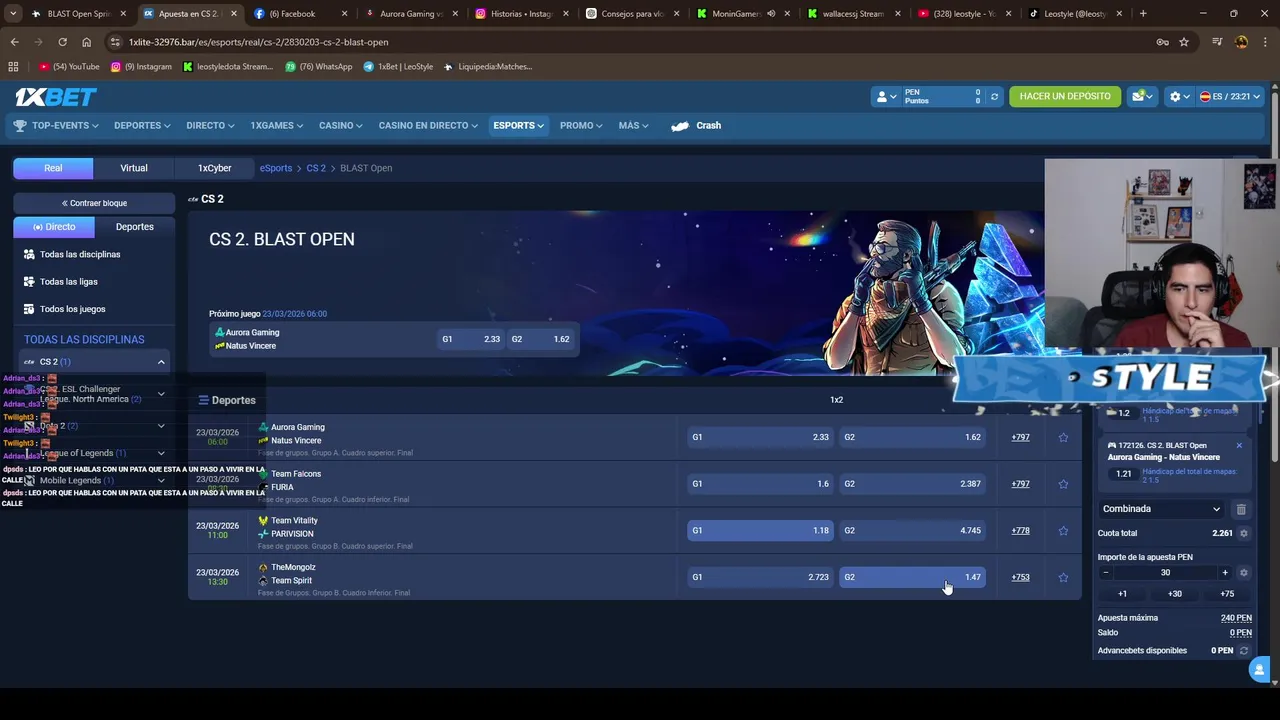Add TheMongolz match to favorites star

(x=1063, y=577)
